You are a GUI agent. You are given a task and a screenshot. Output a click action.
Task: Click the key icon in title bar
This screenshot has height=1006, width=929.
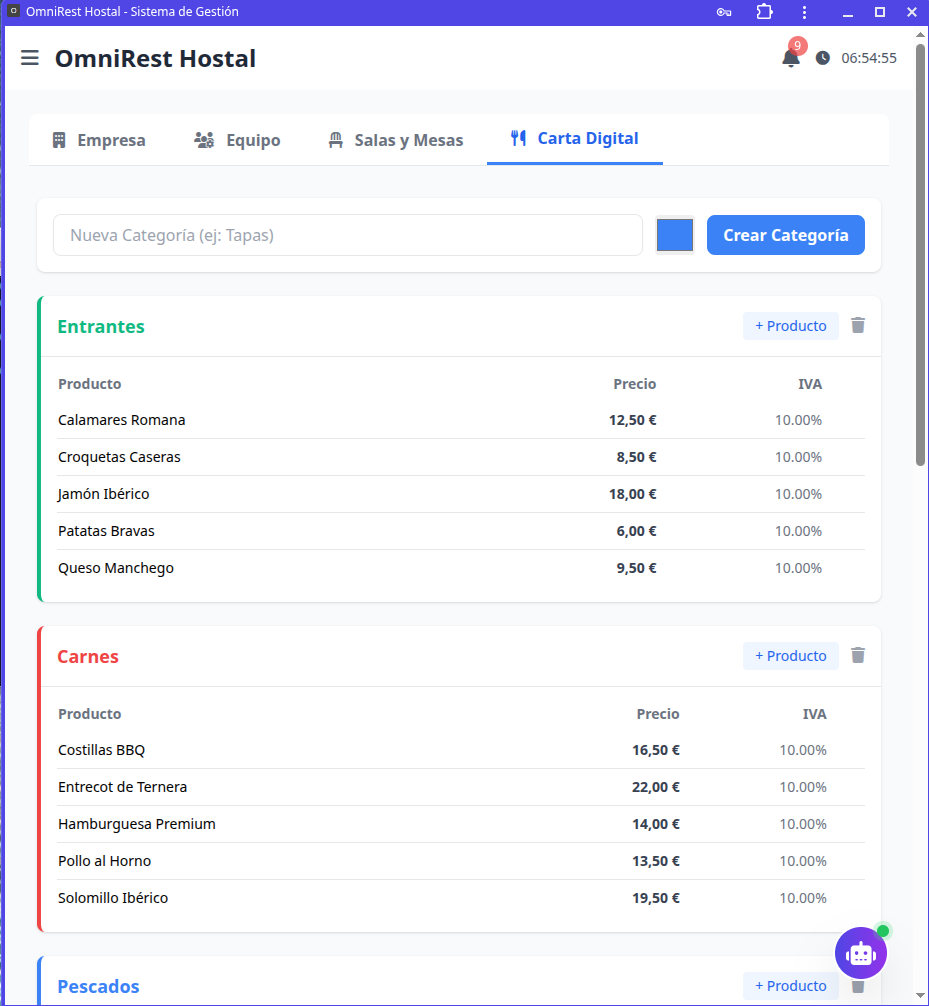pos(724,12)
